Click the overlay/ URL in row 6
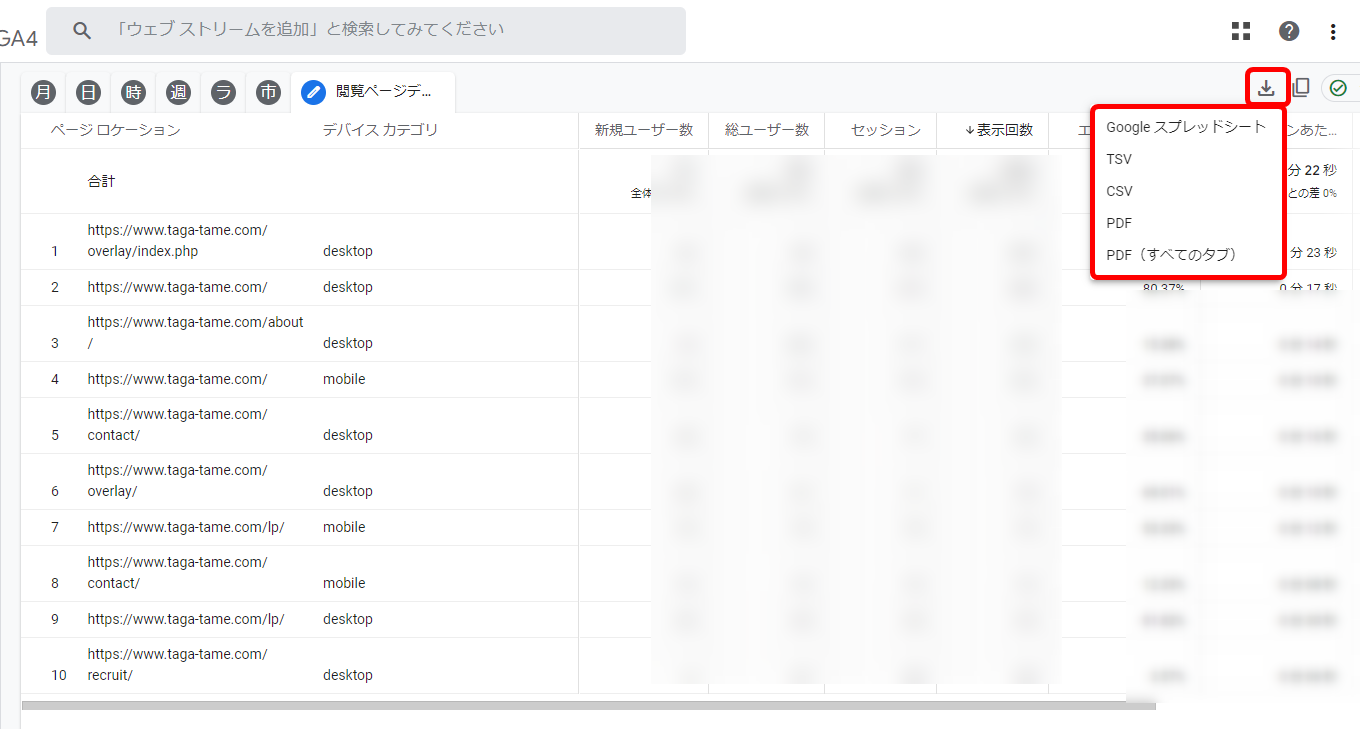1360x729 pixels. point(177,481)
